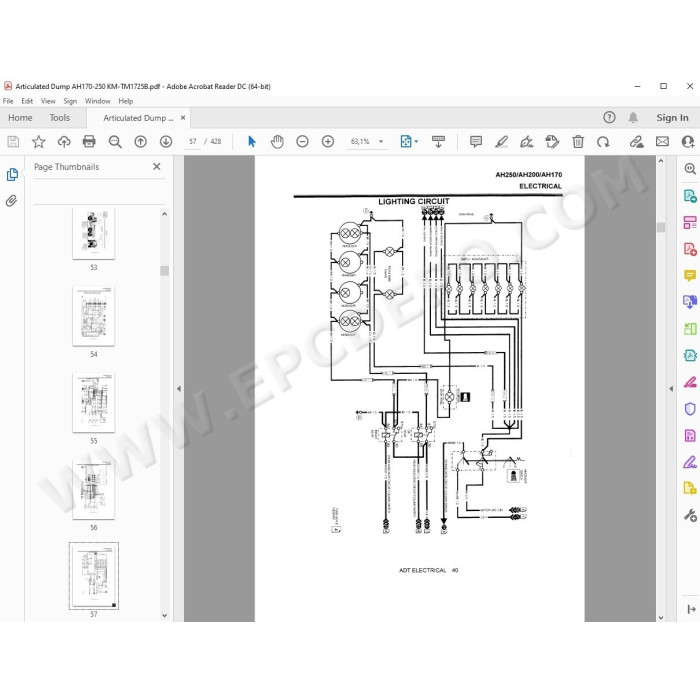
Task: Select page 53 thumbnail
Action: [94, 233]
